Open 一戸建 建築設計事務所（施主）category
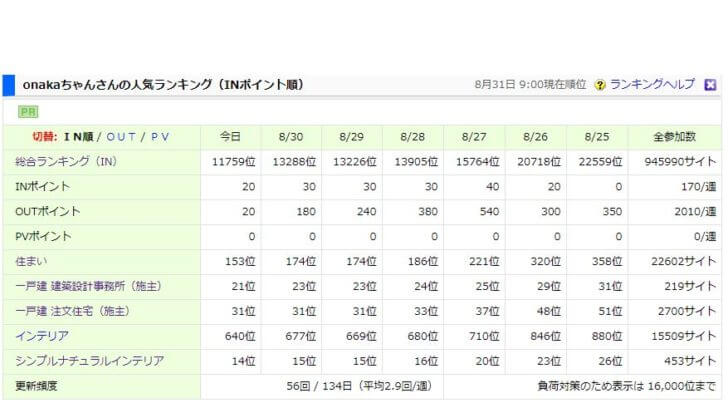 click(x=88, y=286)
